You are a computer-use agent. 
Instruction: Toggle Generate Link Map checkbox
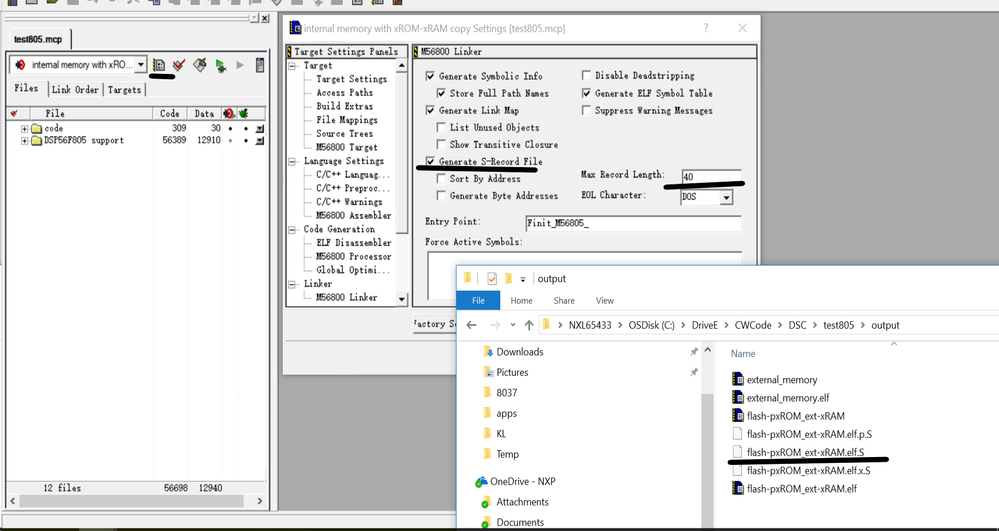[x=431, y=110]
